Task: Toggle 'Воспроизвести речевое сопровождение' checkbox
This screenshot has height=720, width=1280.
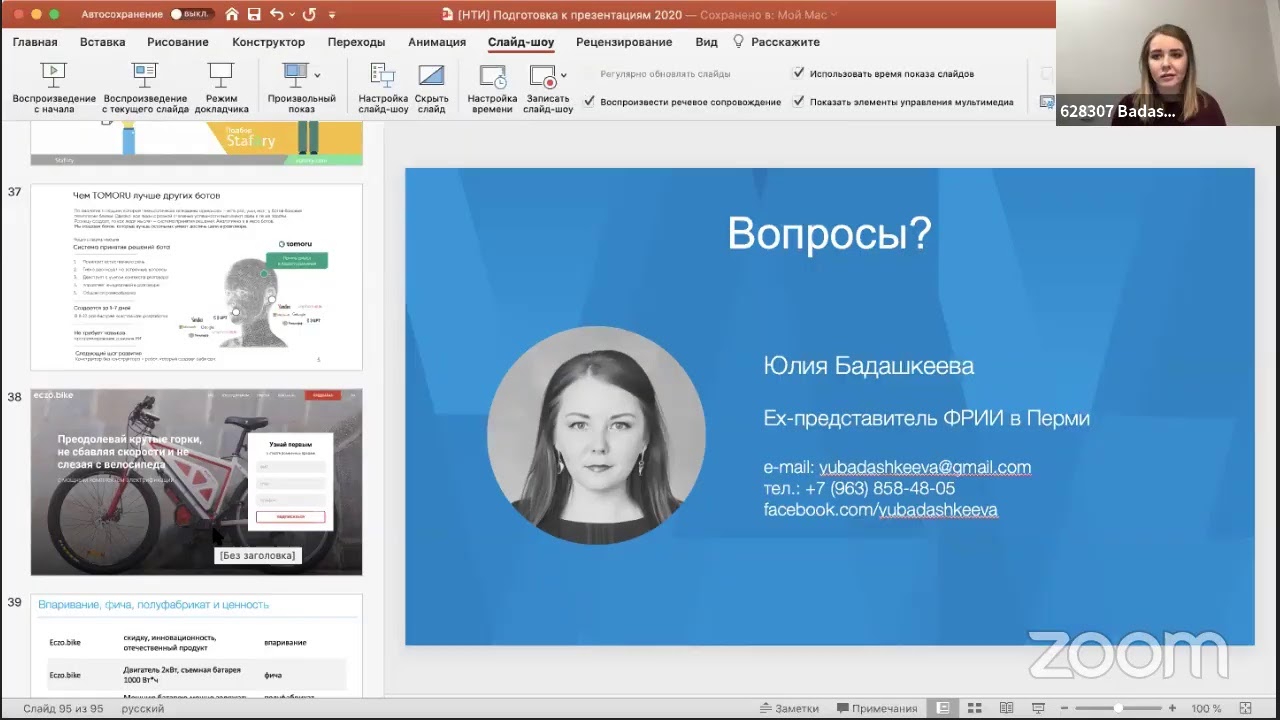Action: tap(590, 101)
